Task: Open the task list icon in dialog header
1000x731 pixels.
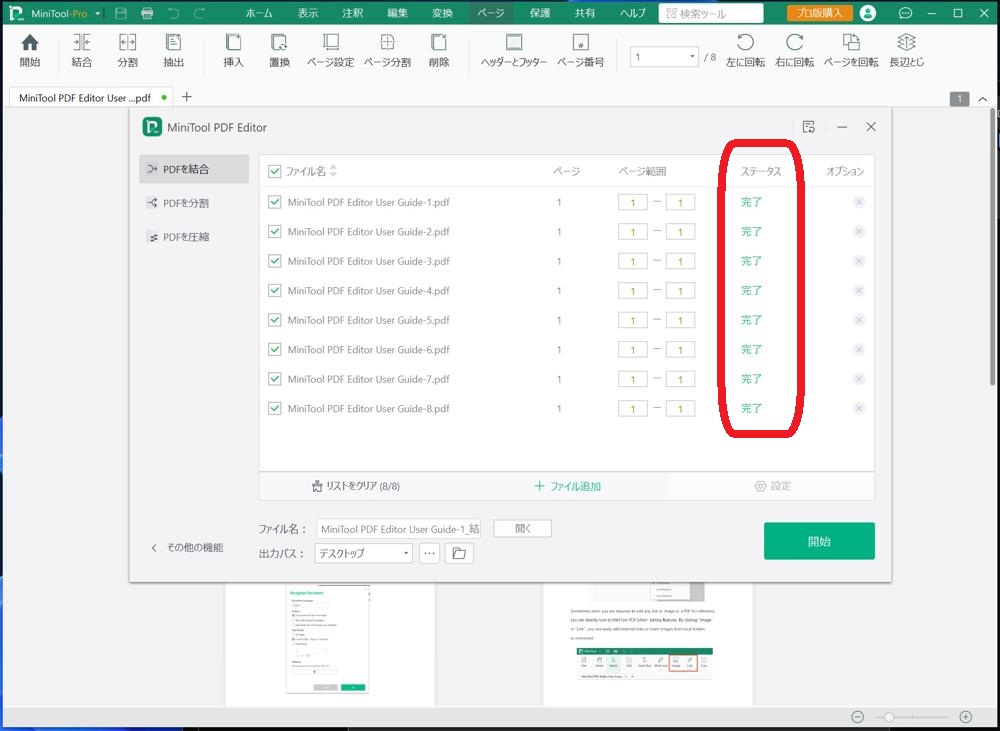Action: point(809,127)
